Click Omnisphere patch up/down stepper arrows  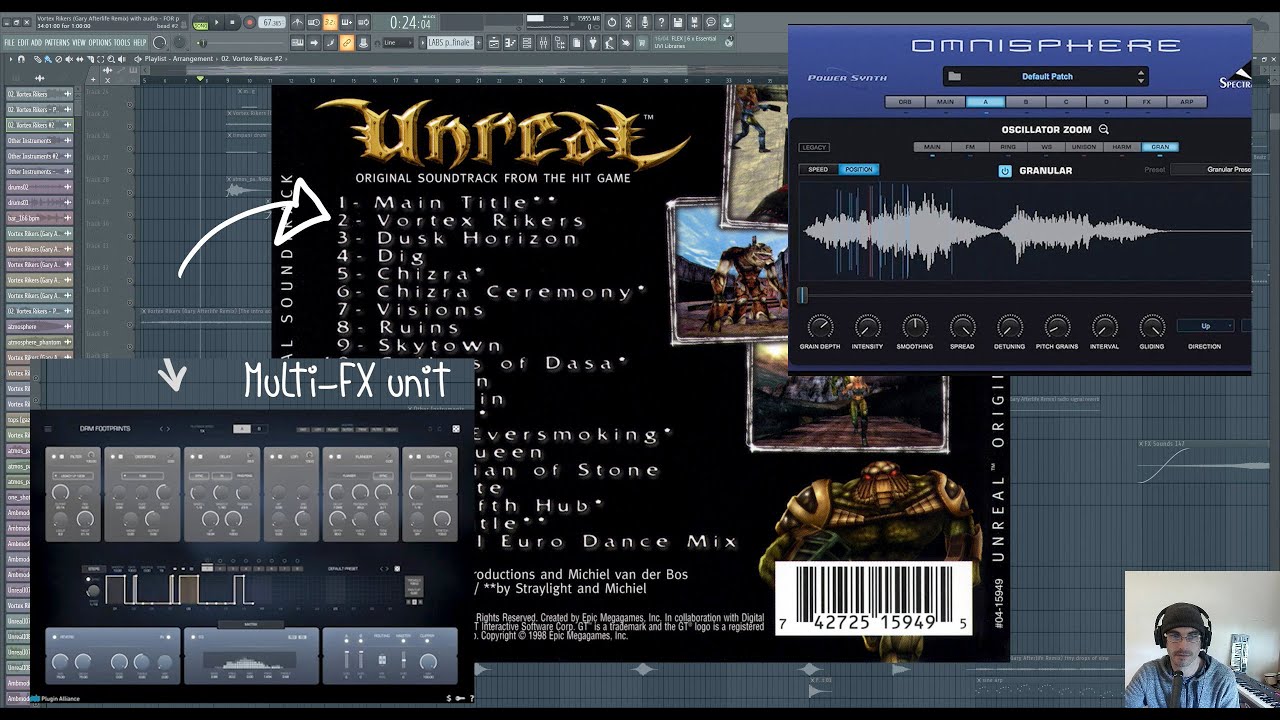coord(1141,76)
